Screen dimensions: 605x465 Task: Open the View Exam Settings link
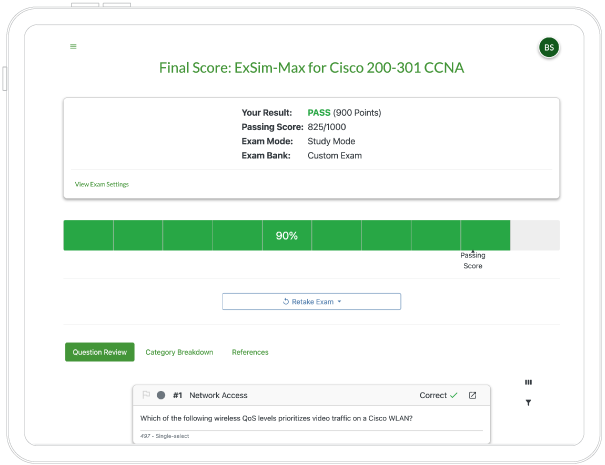[102, 184]
